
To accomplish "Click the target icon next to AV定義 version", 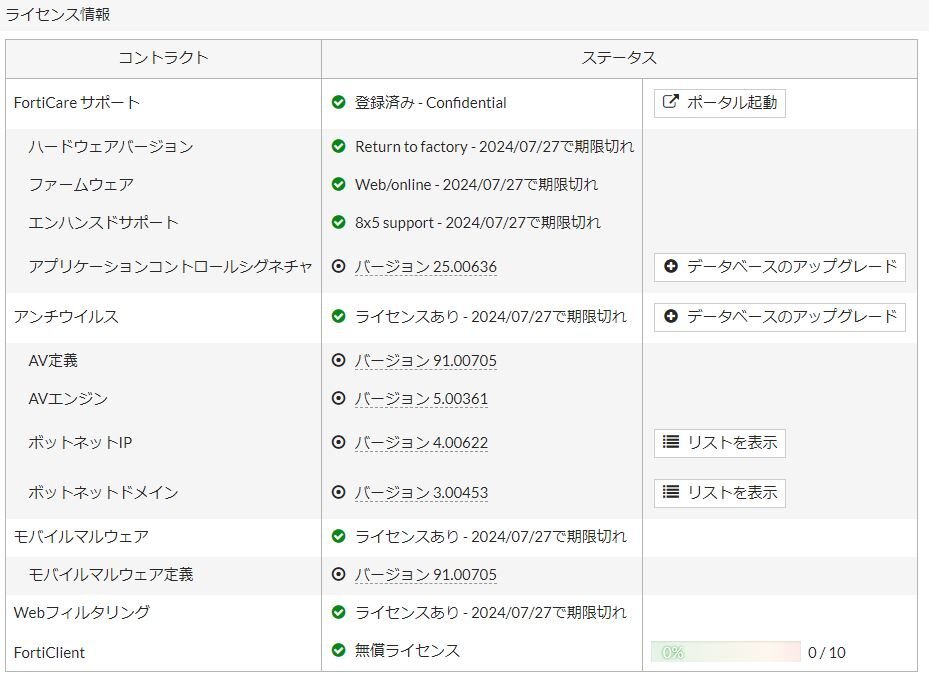I will [339, 361].
